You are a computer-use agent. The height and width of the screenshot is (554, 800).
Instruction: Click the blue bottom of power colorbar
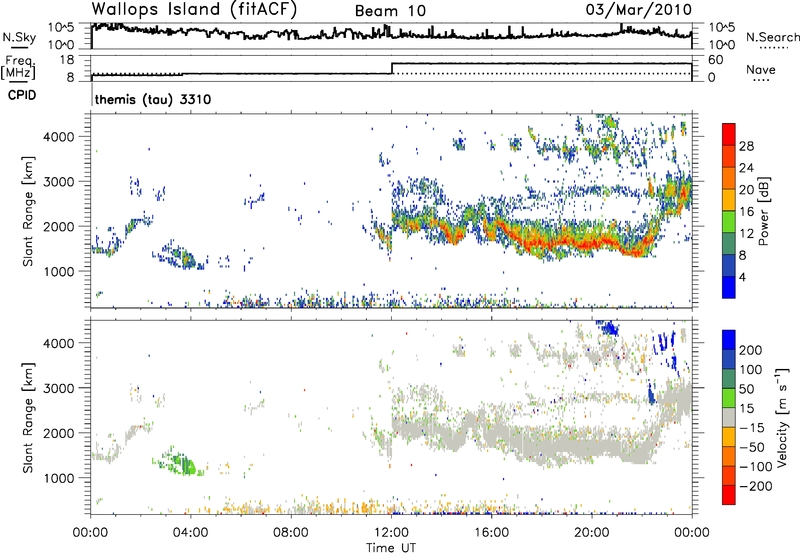pyautogui.click(x=729, y=287)
